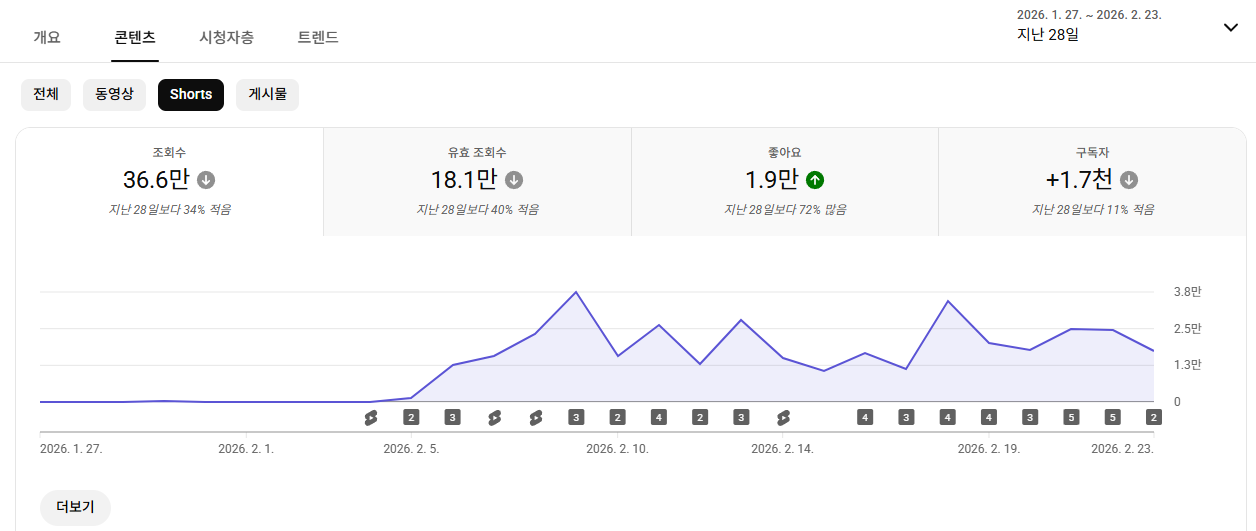Click the last '2' badge at chart's right end
This screenshot has height=531, width=1256.
click(x=1153, y=417)
